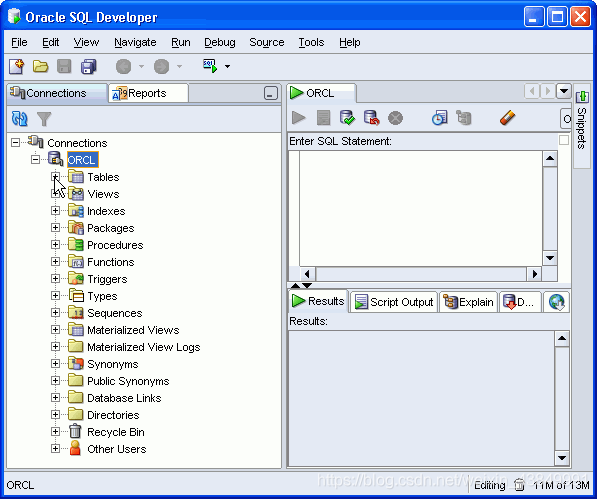Refresh the Connections tree
The height and width of the screenshot is (499, 597).
19,119
